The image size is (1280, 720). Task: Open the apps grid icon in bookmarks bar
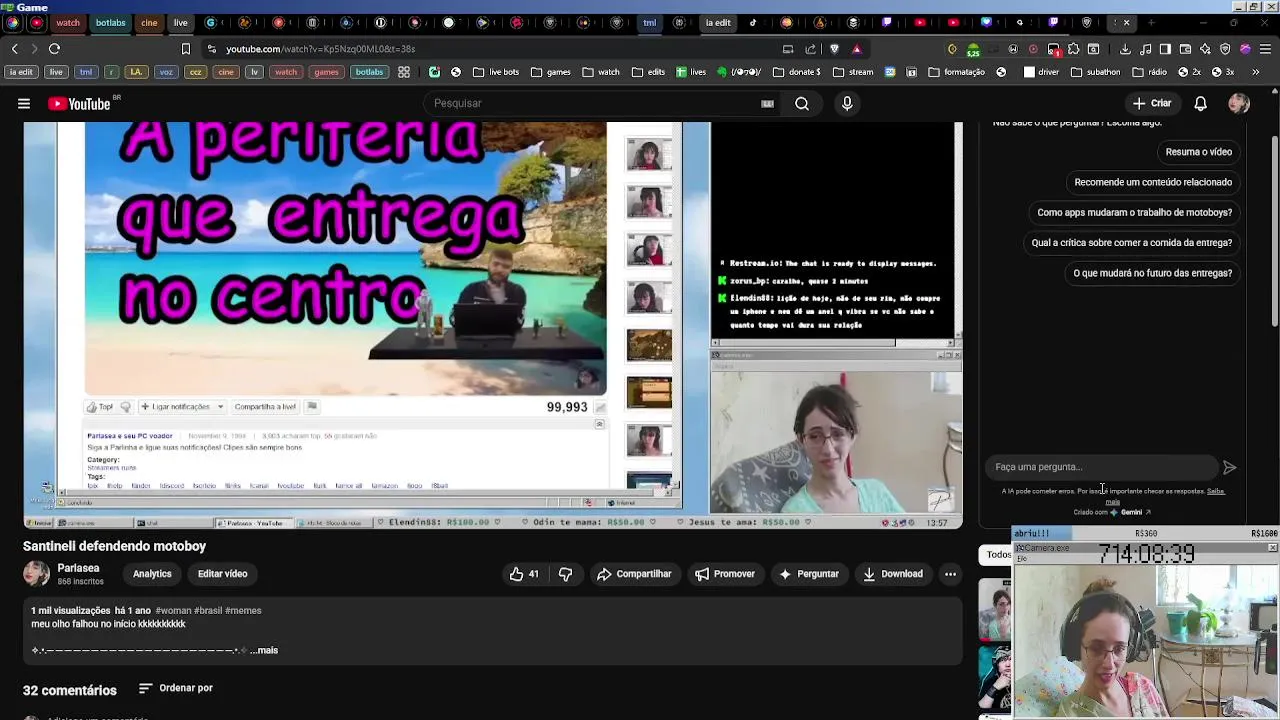click(403, 72)
